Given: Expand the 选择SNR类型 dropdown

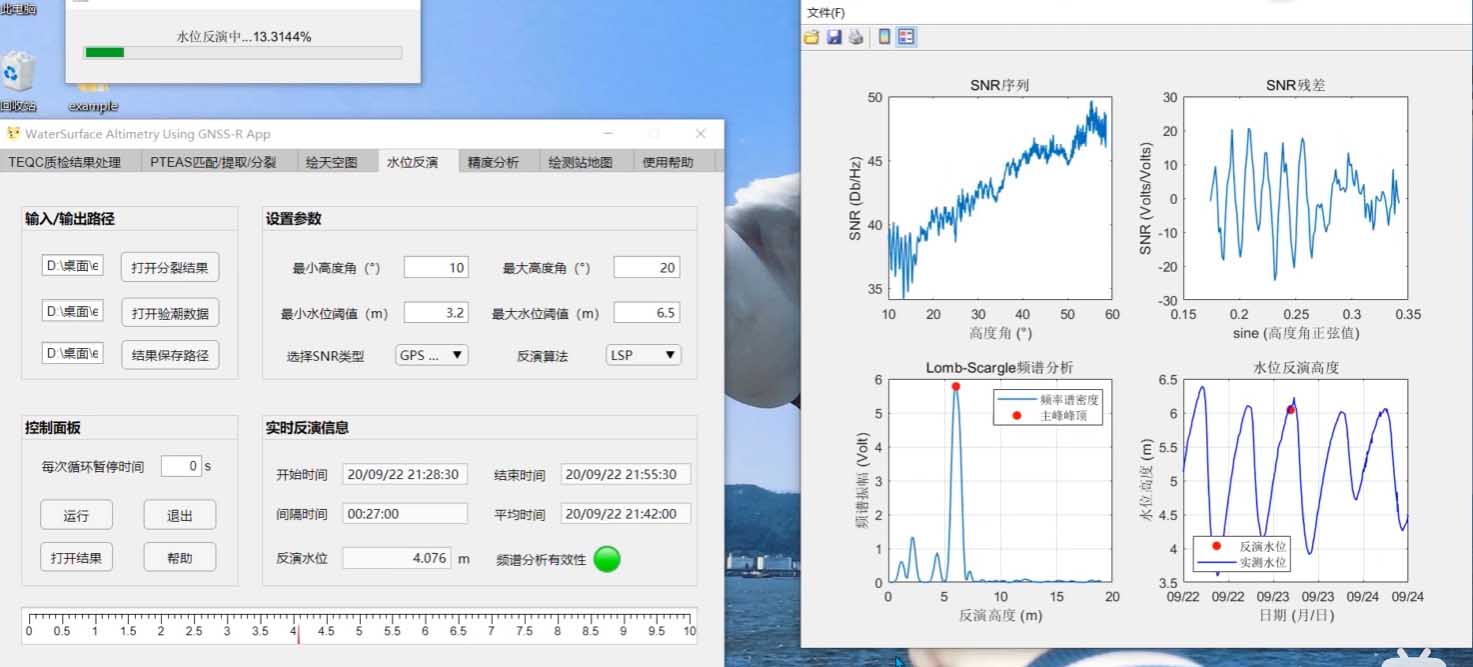Looking at the screenshot, I should pyautogui.click(x=432, y=355).
